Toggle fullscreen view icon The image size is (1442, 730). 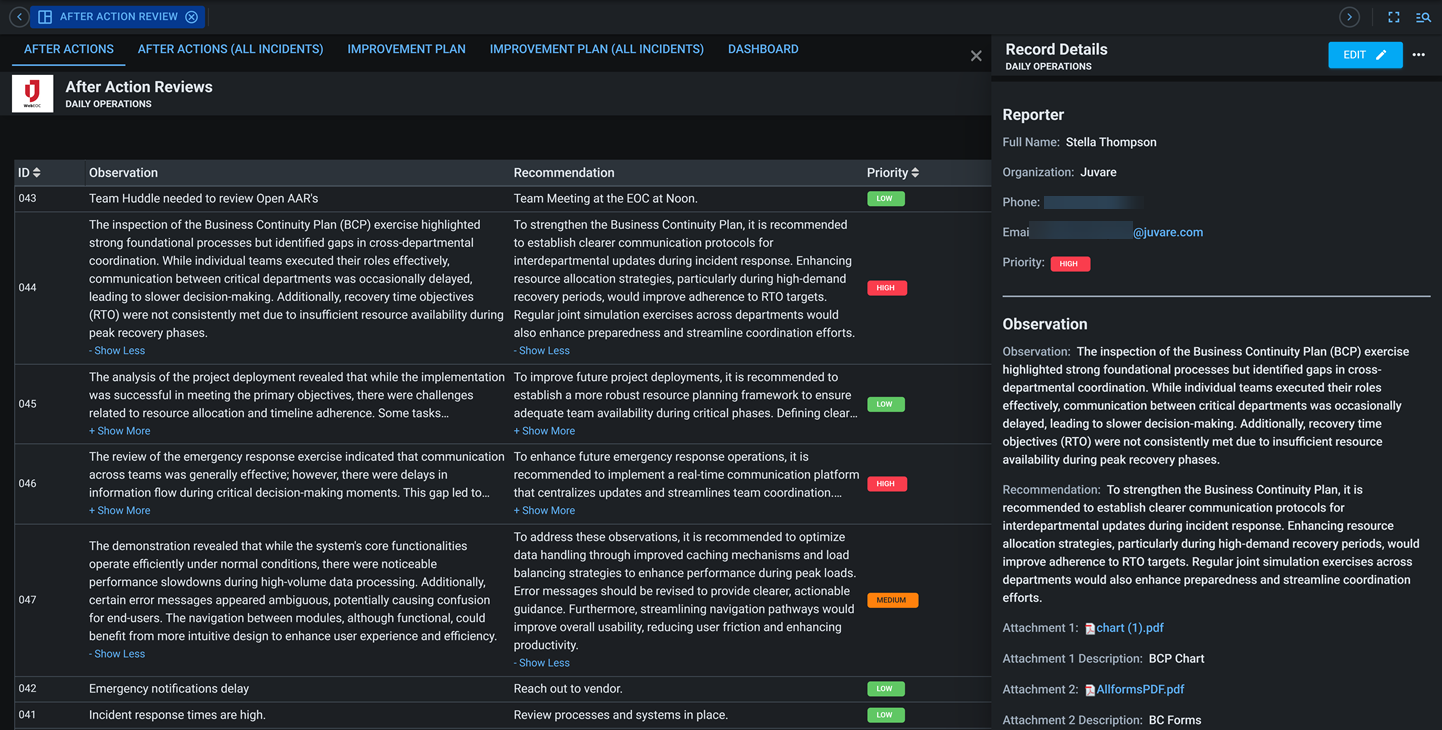pos(1393,17)
